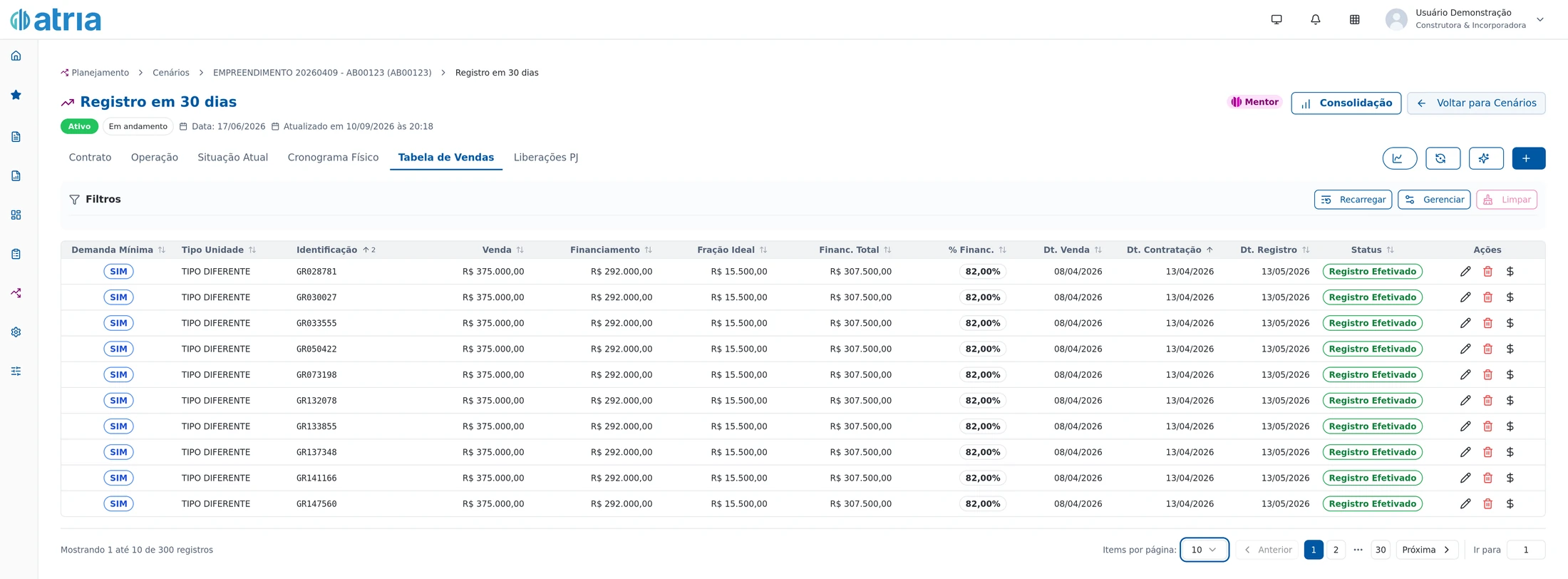The width and height of the screenshot is (1568, 579).
Task: Focus the Ir para page input
Action: tap(1526, 550)
